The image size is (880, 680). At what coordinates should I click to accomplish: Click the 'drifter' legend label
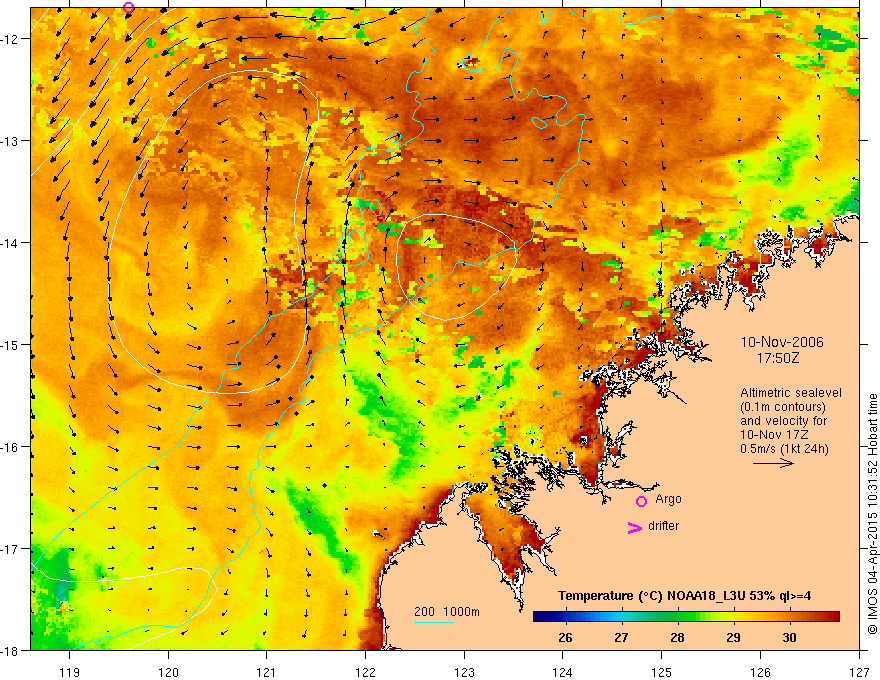tap(663, 526)
